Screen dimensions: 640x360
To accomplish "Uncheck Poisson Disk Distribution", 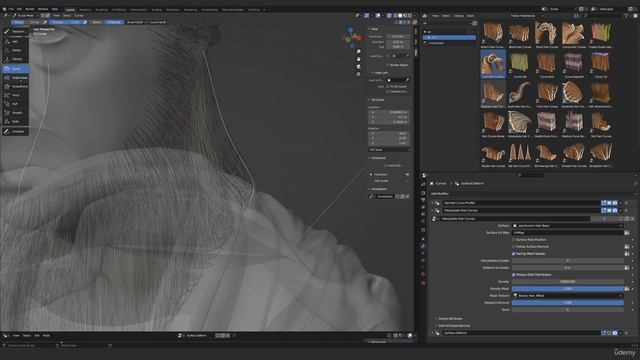I will pos(513,275).
